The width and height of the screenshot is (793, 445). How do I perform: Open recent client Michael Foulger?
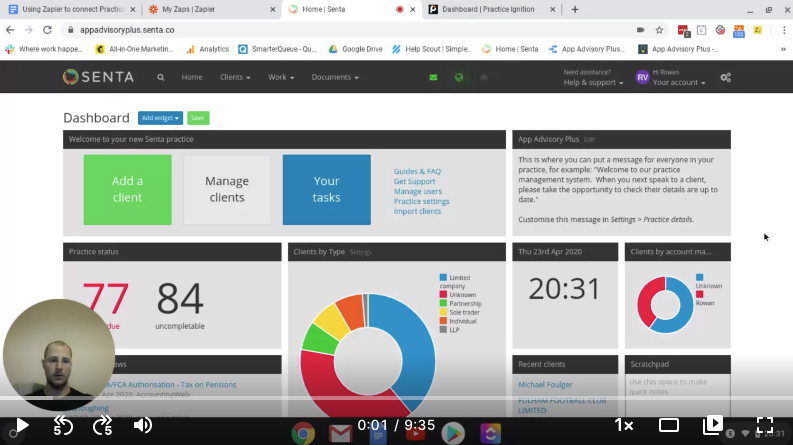(x=545, y=385)
